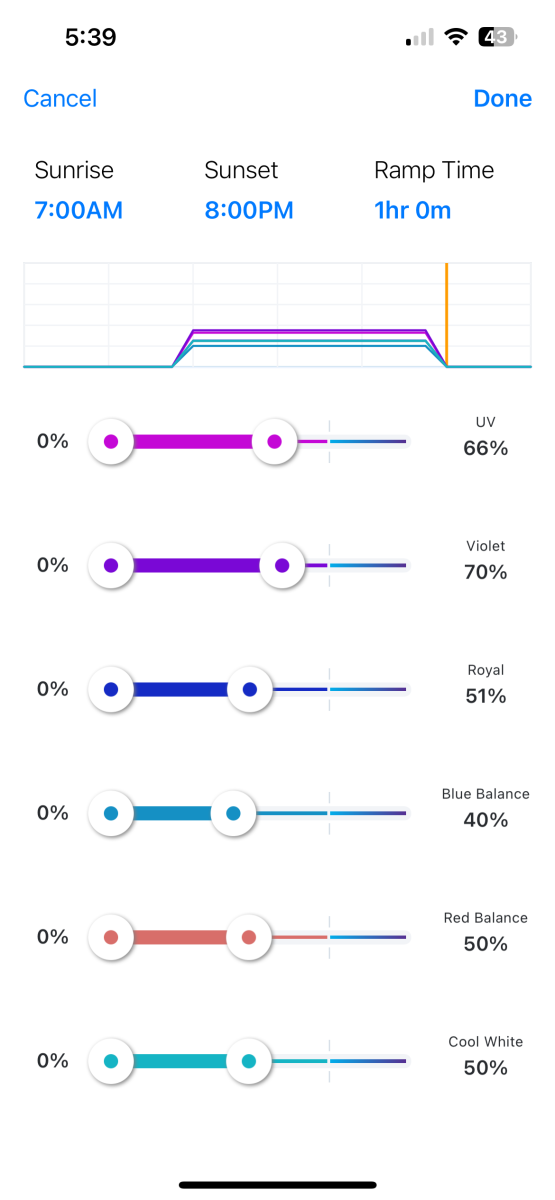Select the Violet slider's upper handle
This screenshot has width=555, height=1200.
coord(282,565)
